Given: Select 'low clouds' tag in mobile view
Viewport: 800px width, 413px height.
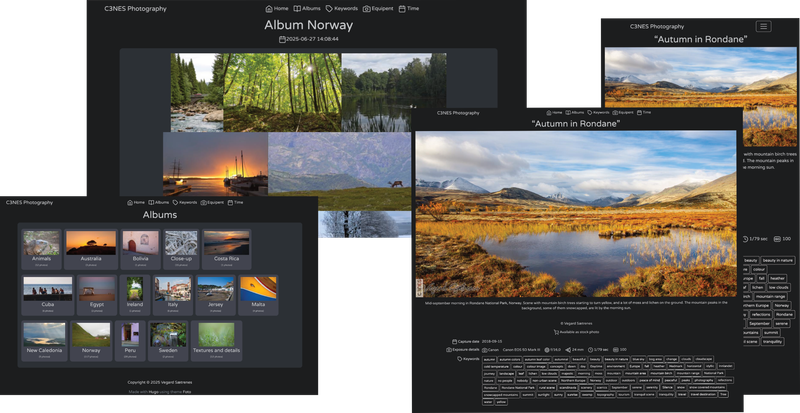Looking at the screenshot, I should click(779, 287).
